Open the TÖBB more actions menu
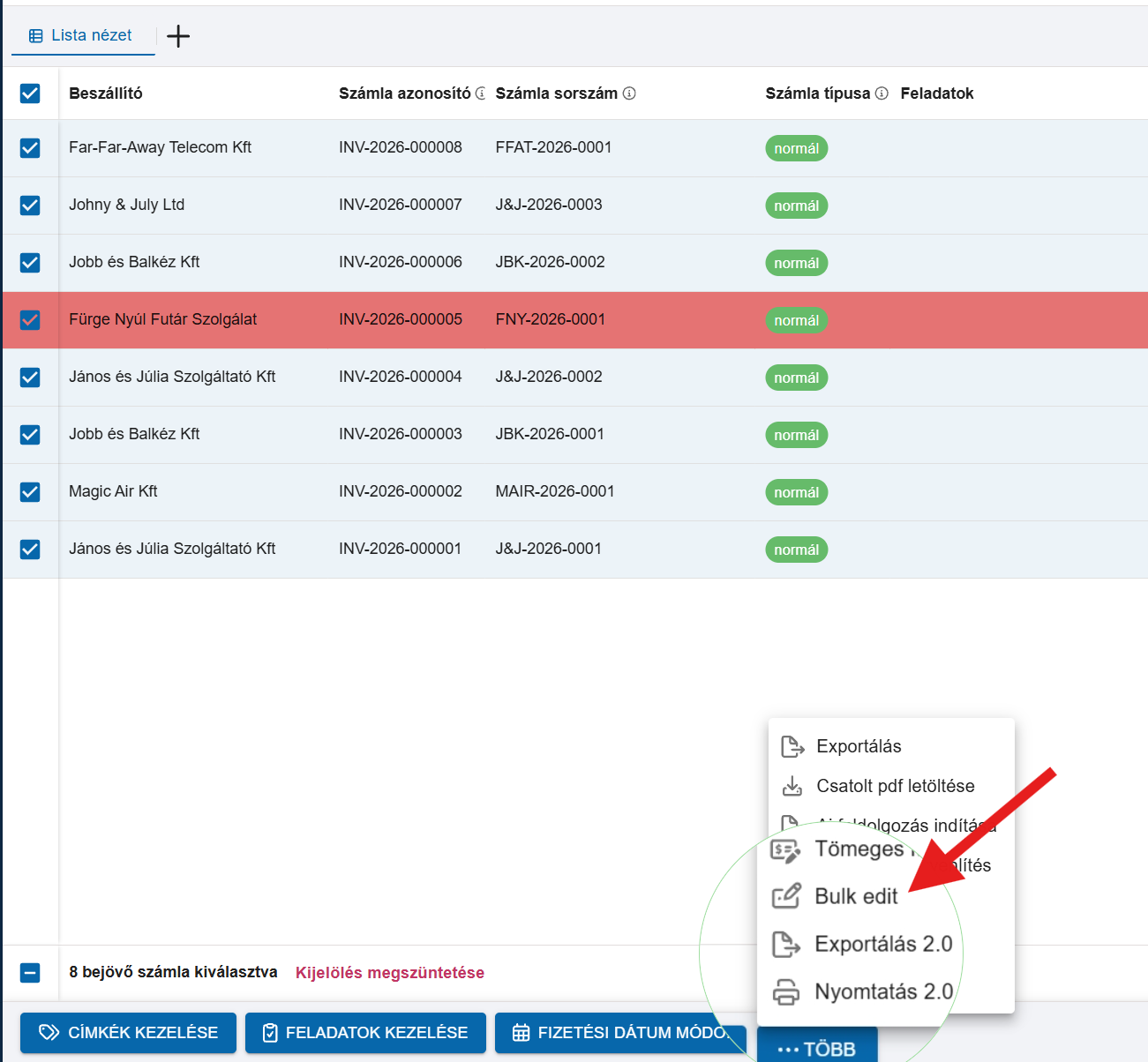Viewport: 1148px width, 1062px height. point(817,1048)
